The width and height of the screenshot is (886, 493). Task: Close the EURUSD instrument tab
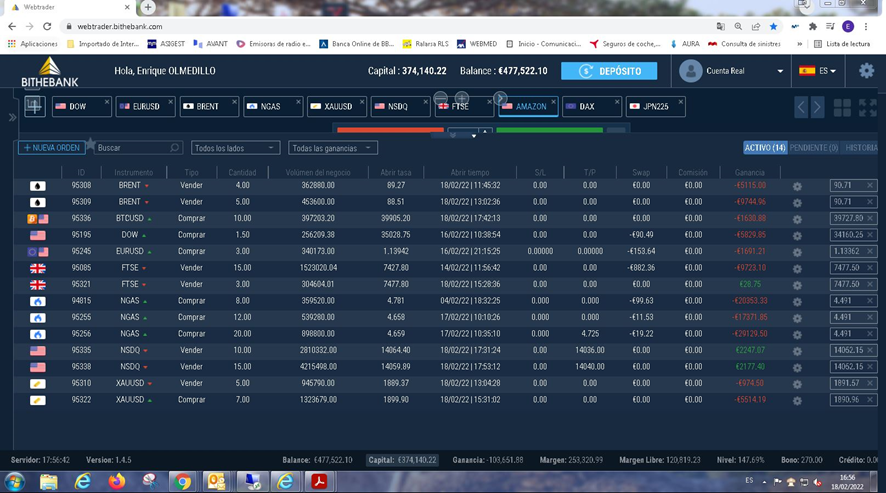[x=170, y=102]
